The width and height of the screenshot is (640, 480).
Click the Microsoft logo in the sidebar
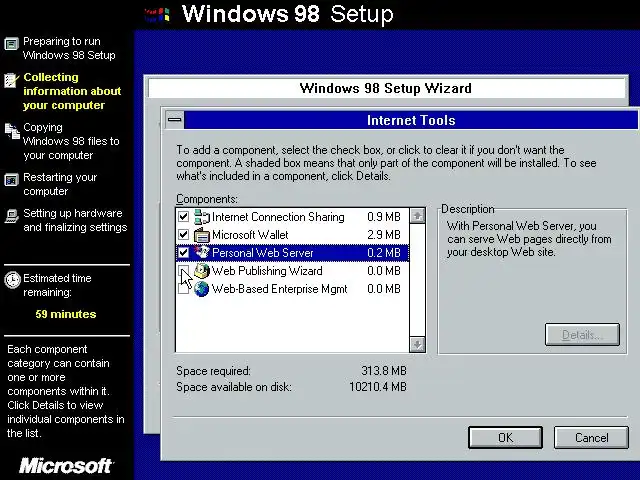66,465
